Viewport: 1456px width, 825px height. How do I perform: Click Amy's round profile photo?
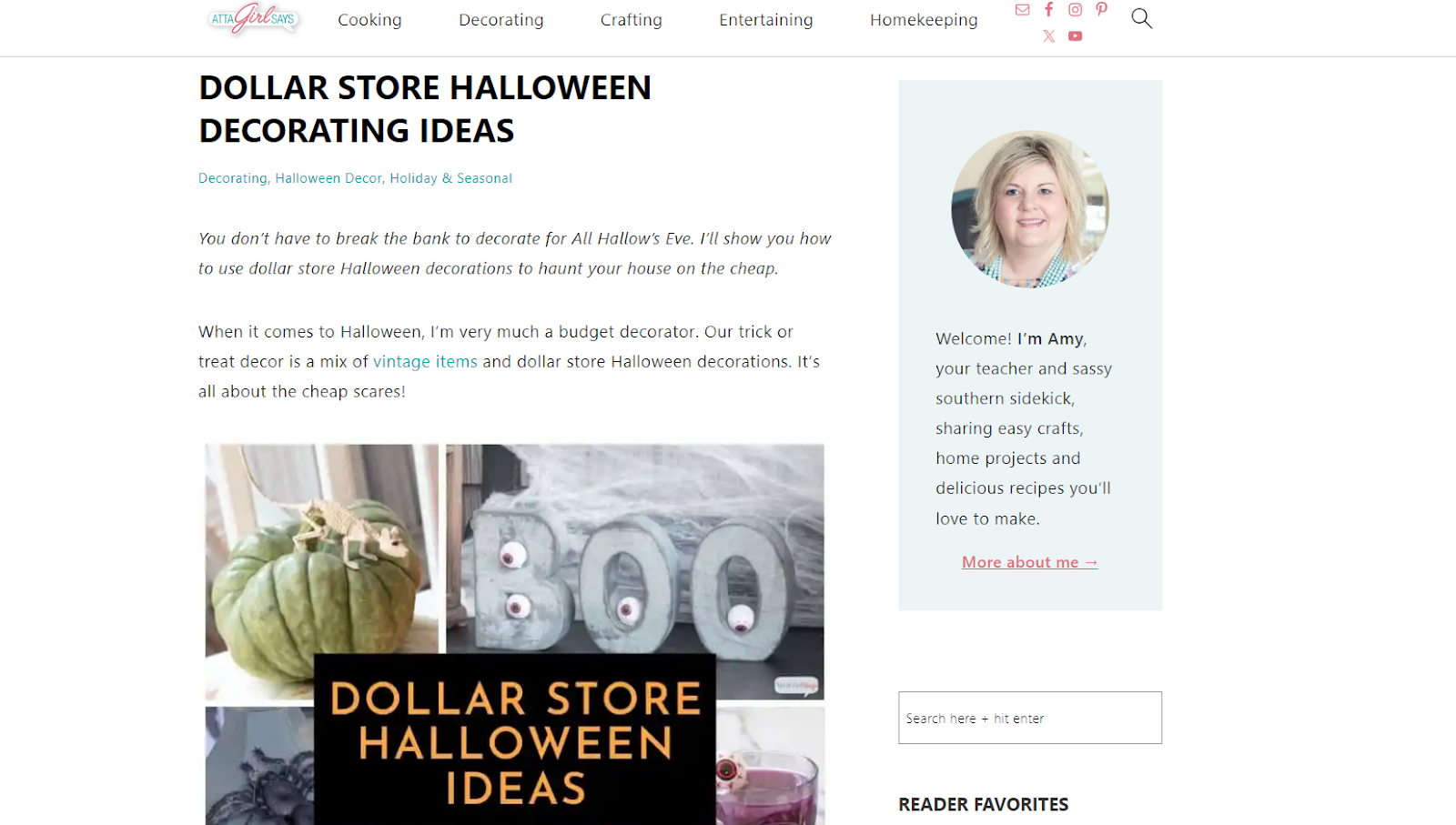pyautogui.click(x=1030, y=209)
